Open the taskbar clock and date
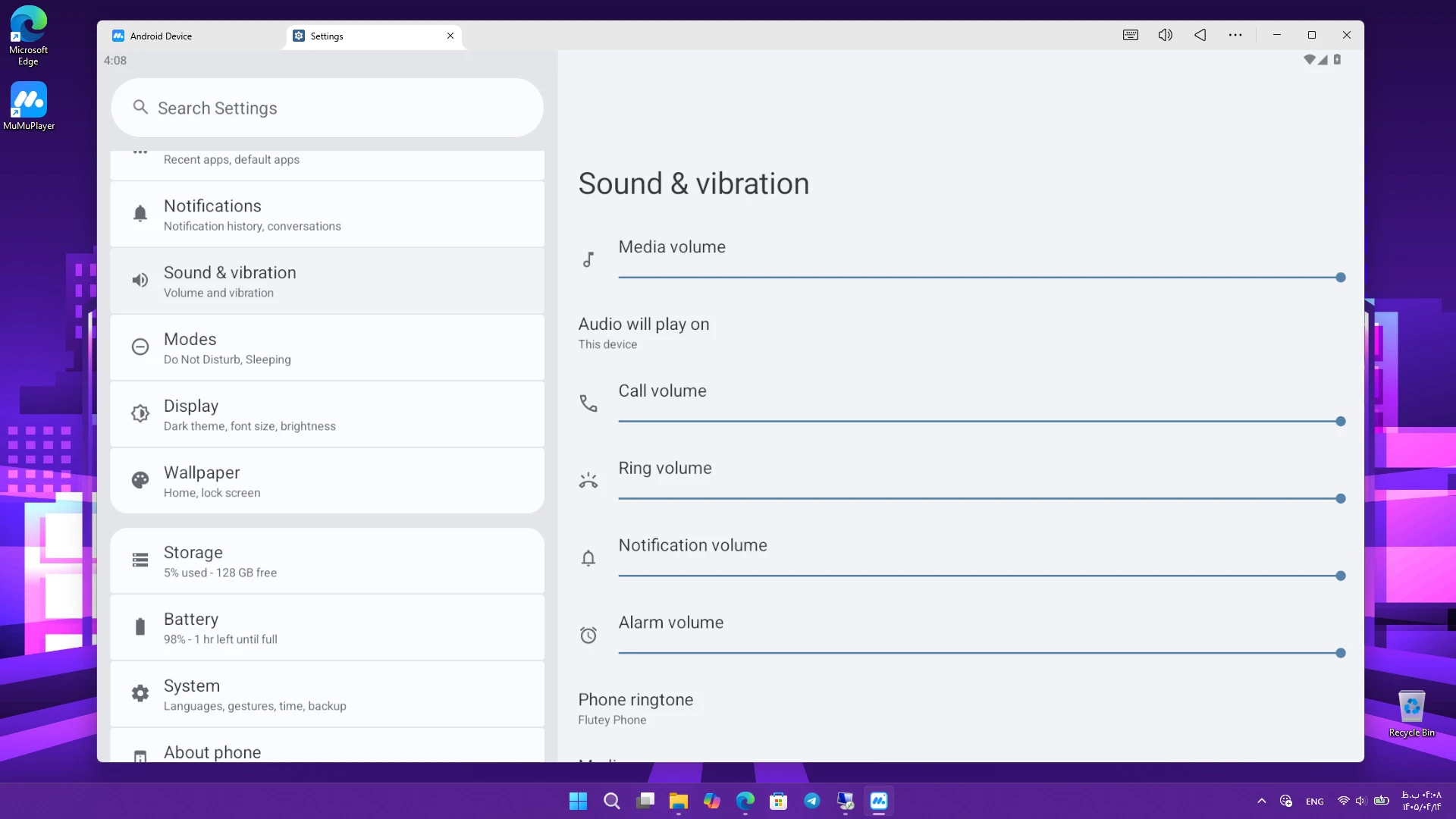Viewport: 1456px width, 819px height. tap(1421, 801)
